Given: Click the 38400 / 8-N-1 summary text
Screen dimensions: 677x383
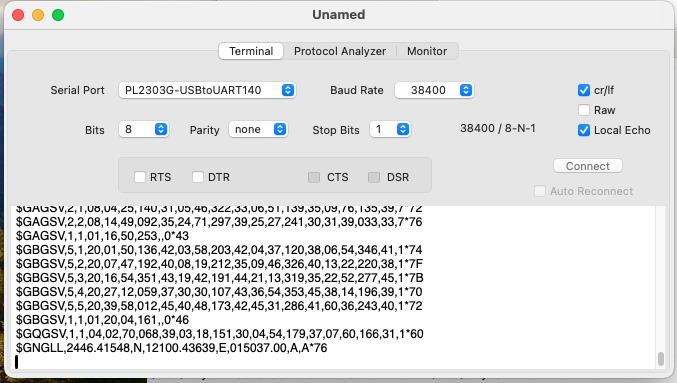Looking at the screenshot, I should (497, 128).
